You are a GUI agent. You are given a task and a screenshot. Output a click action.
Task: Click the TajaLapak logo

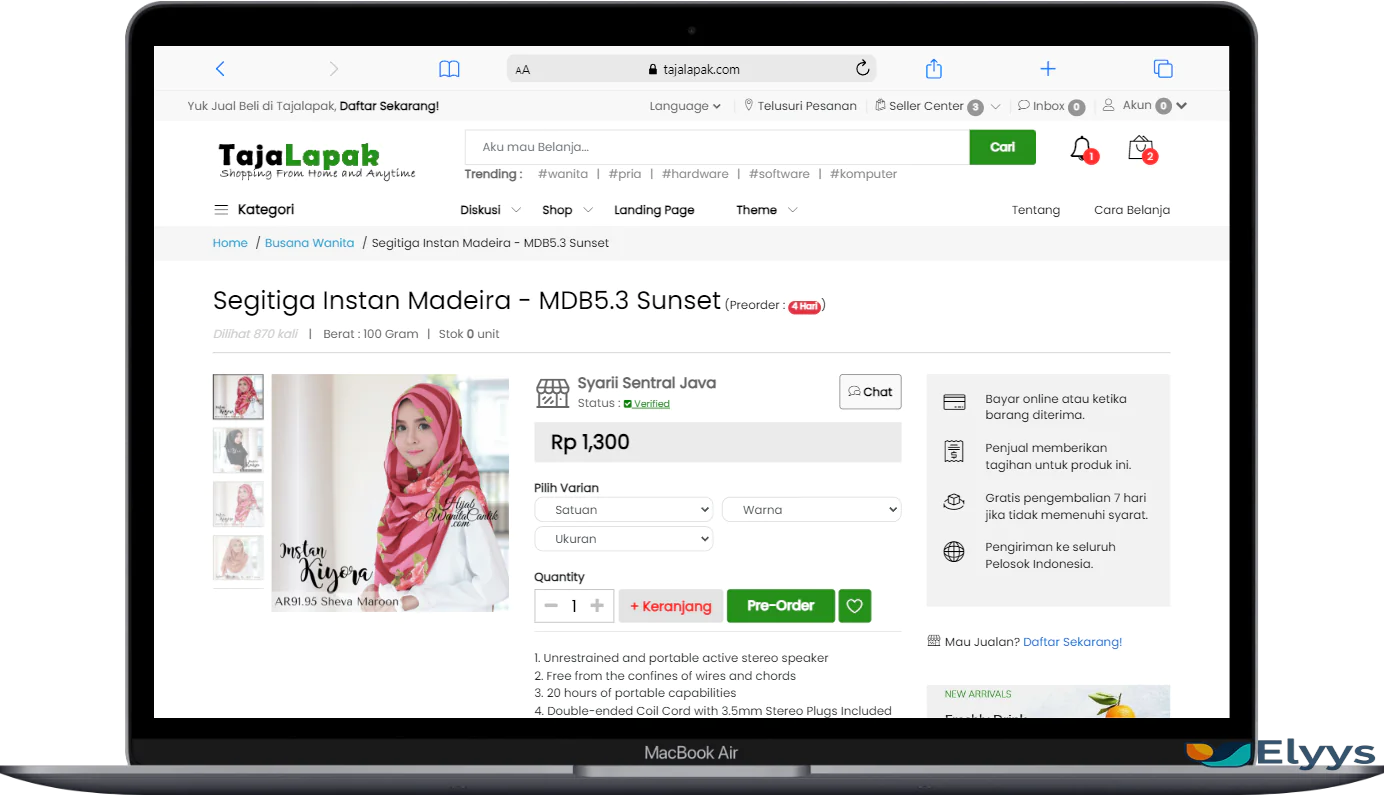pos(316,160)
